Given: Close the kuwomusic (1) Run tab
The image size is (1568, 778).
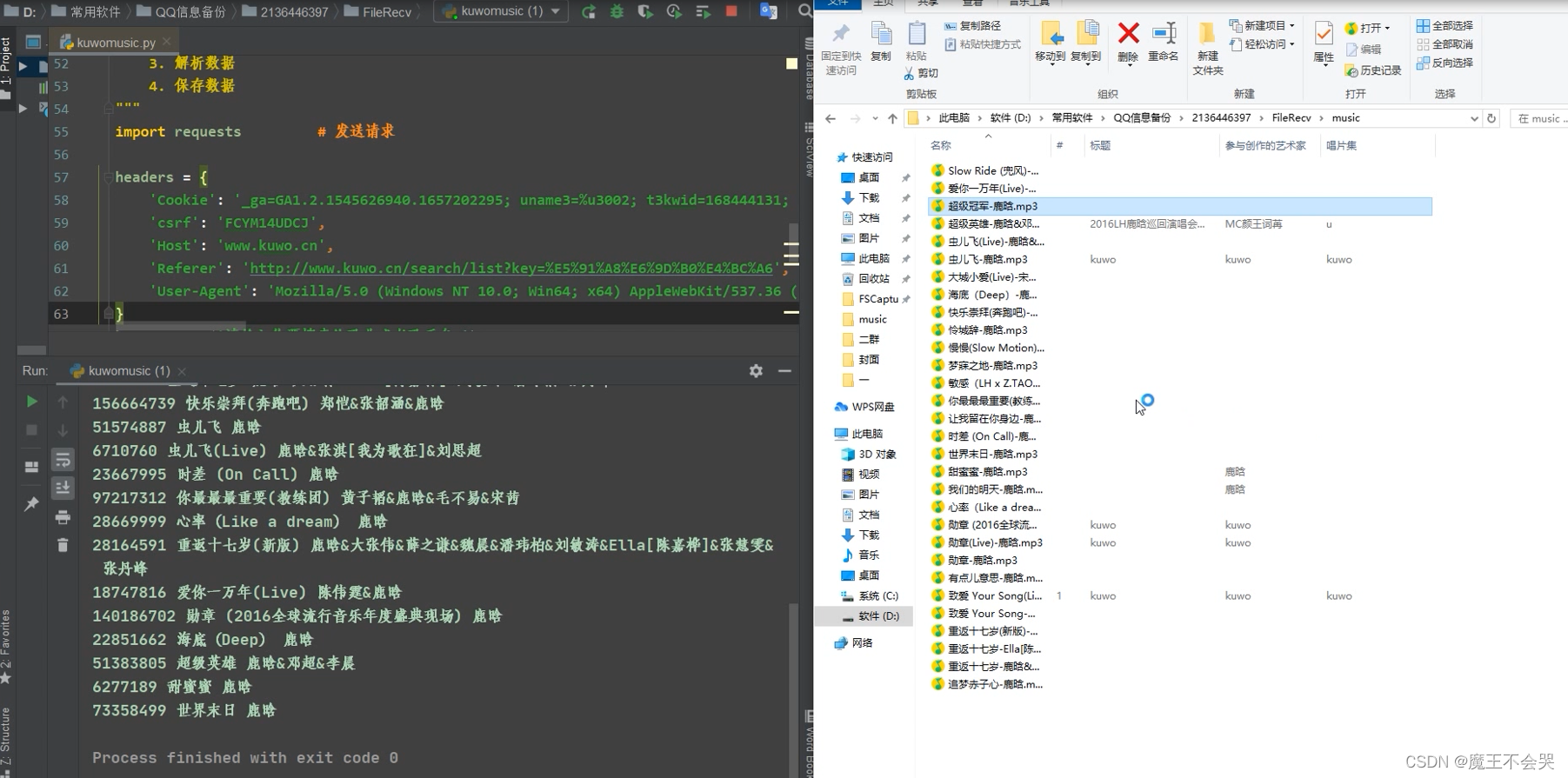Looking at the screenshot, I should pyautogui.click(x=182, y=371).
